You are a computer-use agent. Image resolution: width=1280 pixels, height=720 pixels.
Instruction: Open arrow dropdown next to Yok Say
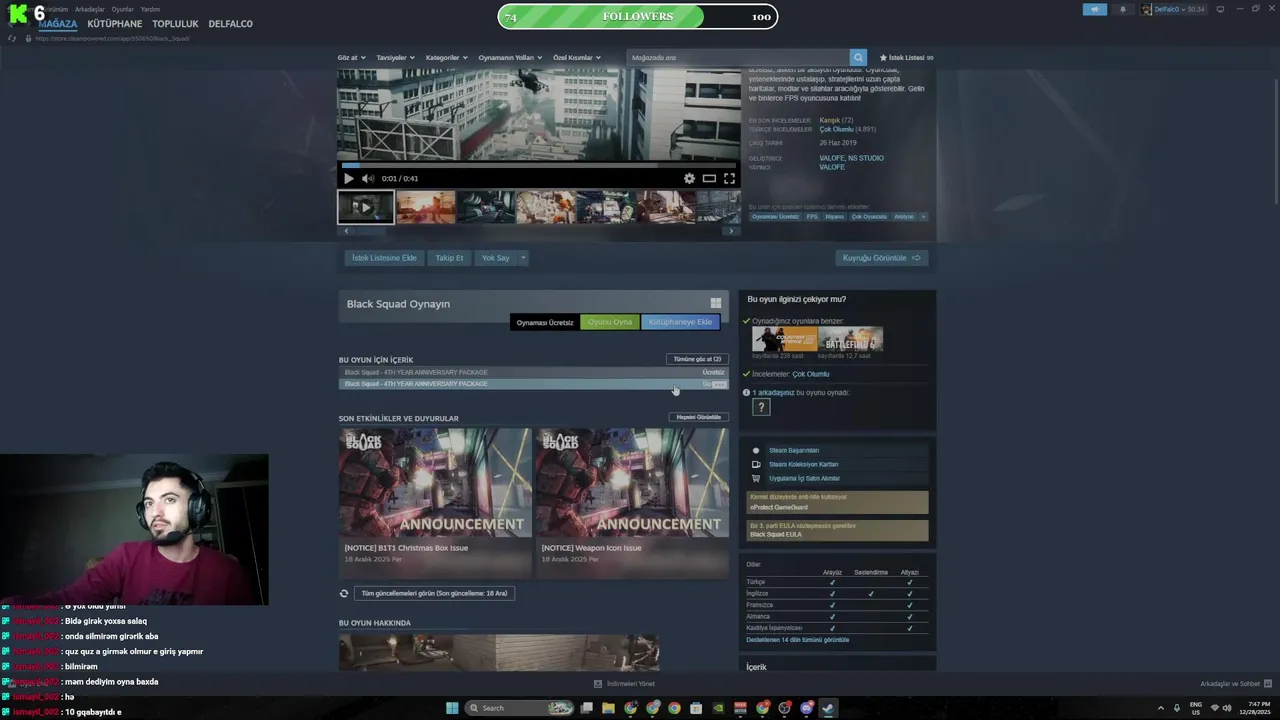tap(522, 258)
